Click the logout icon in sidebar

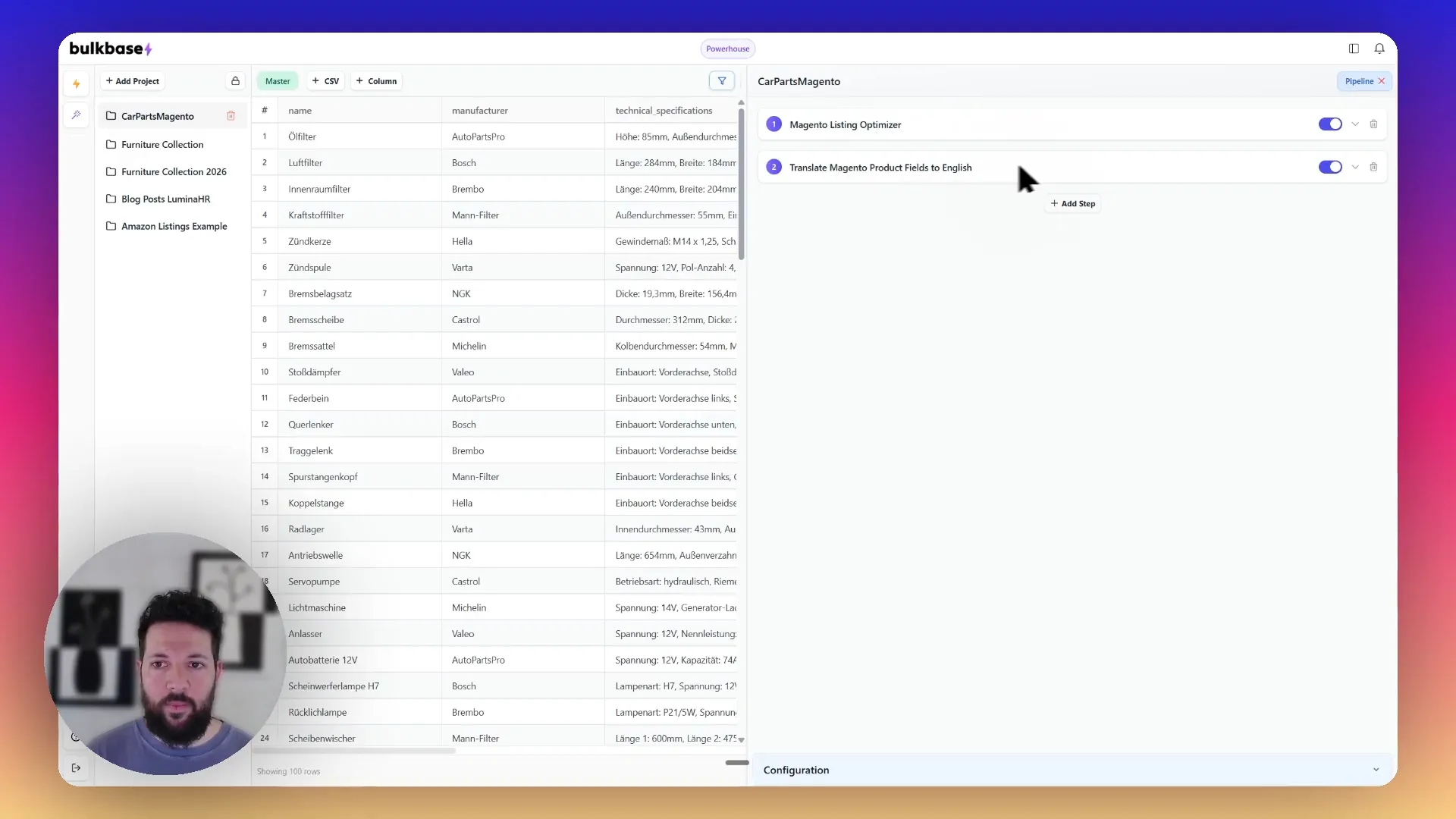coord(76,767)
